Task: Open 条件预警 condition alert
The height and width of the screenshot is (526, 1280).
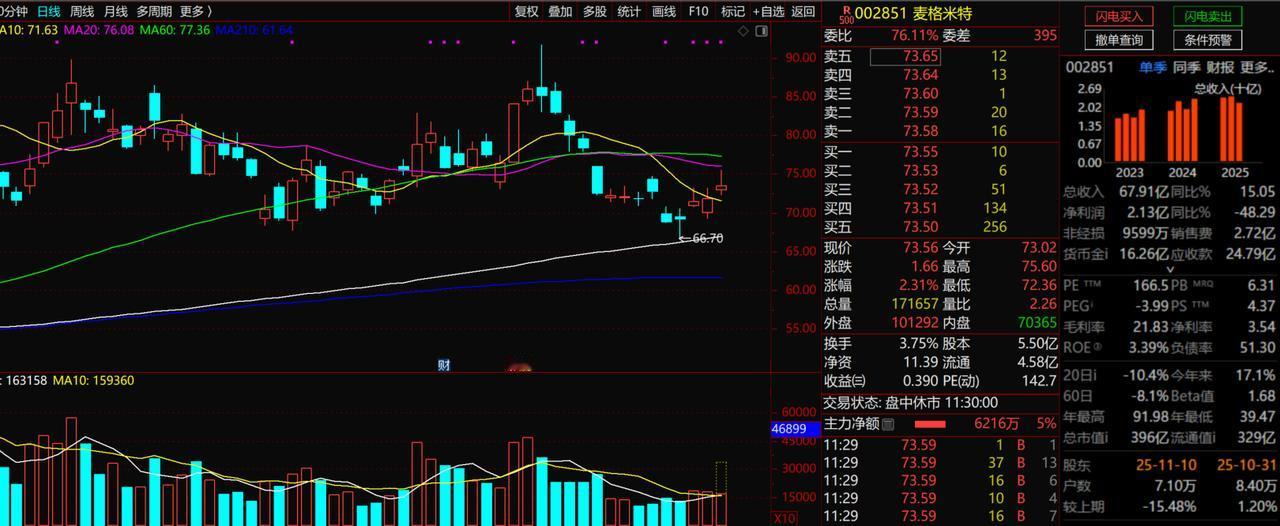Action: coord(1209,40)
